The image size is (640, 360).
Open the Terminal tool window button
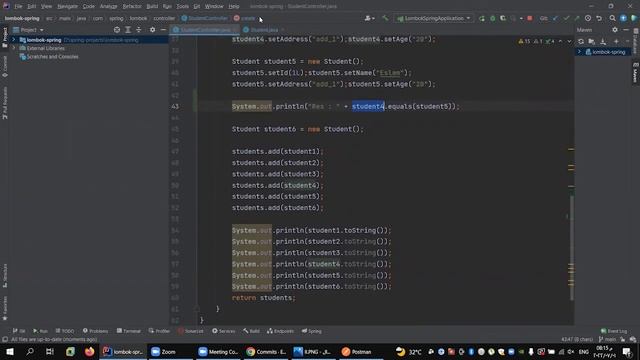(129, 331)
